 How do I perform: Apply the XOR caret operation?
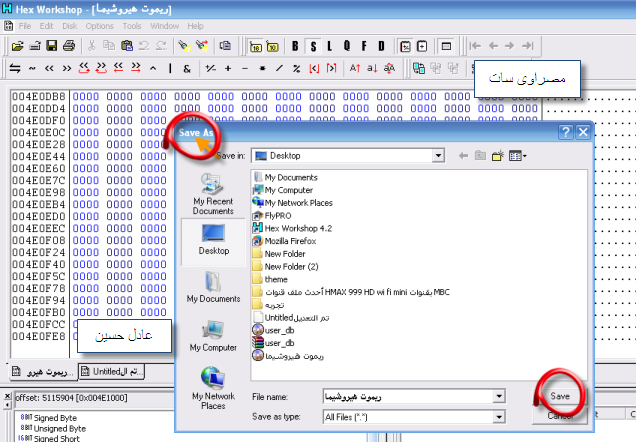pyautogui.click(x=153, y=69)
